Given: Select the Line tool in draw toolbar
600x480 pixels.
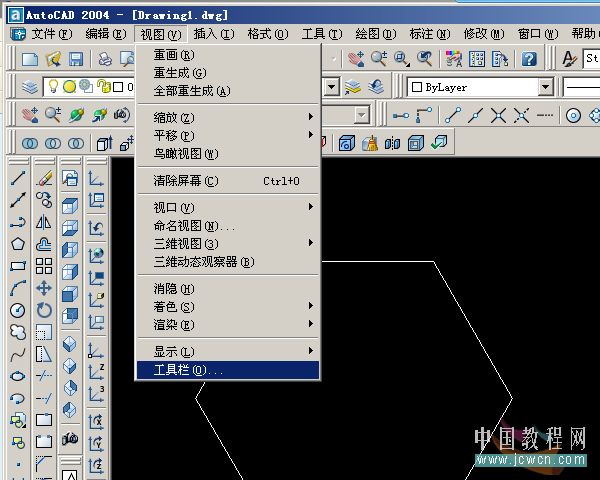Looking at the screenshot, I should [18, 178].
